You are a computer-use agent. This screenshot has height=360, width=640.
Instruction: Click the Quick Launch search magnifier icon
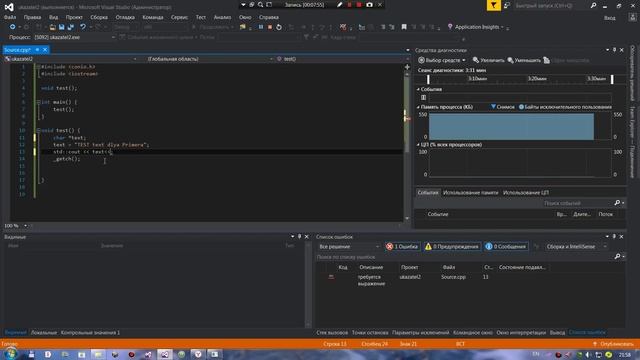click(593, 5)
